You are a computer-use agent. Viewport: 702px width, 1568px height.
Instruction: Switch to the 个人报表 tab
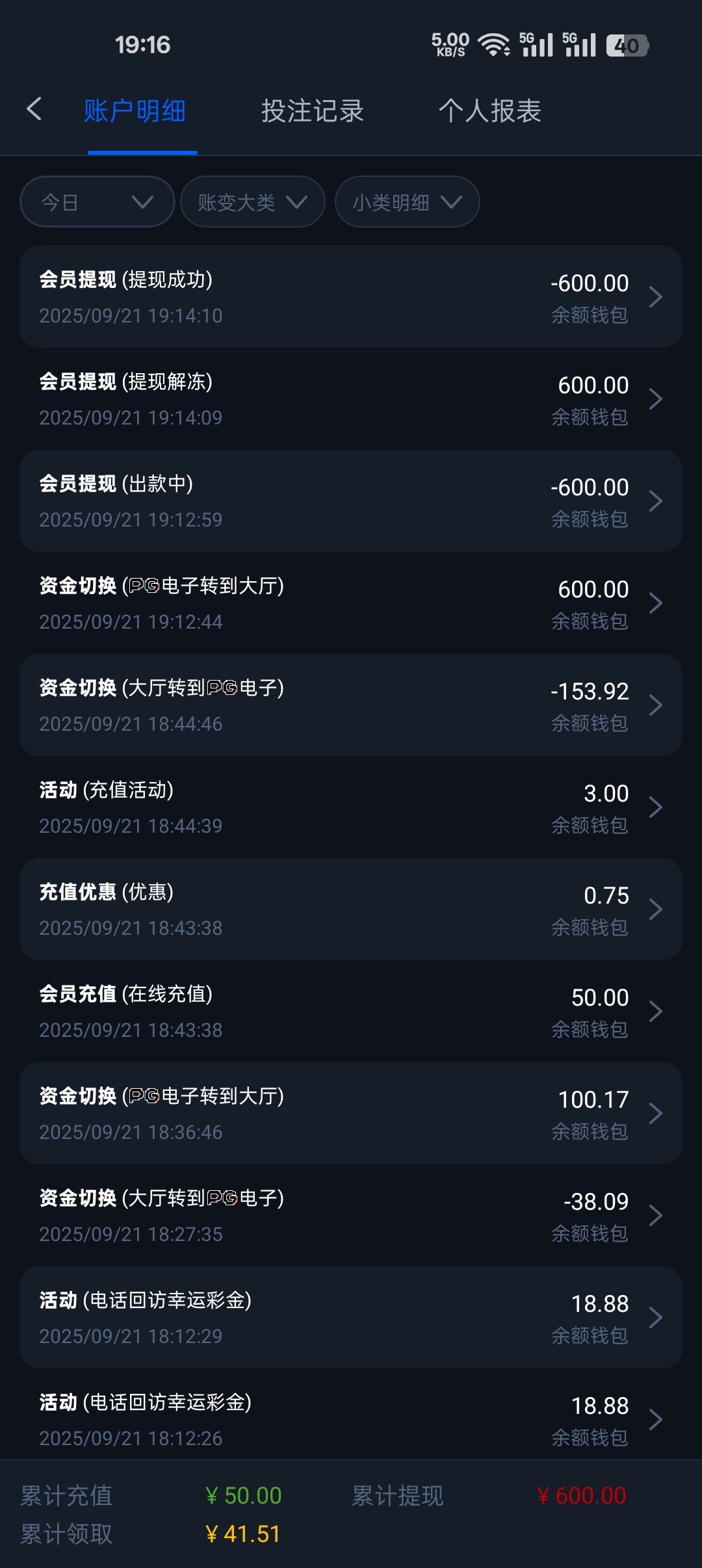(x=489, y=111)
